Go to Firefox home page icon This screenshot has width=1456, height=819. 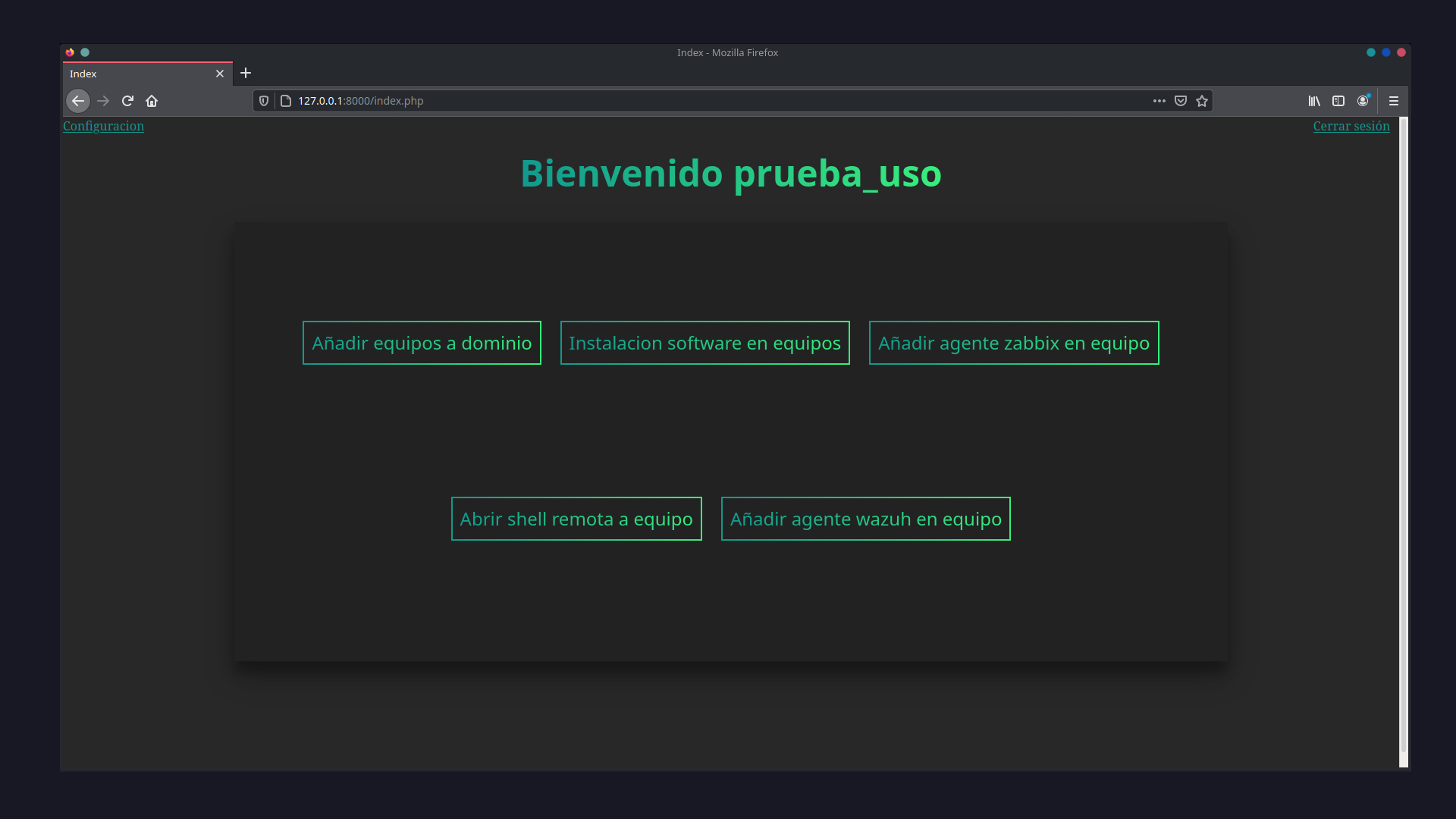coord(152,101)
